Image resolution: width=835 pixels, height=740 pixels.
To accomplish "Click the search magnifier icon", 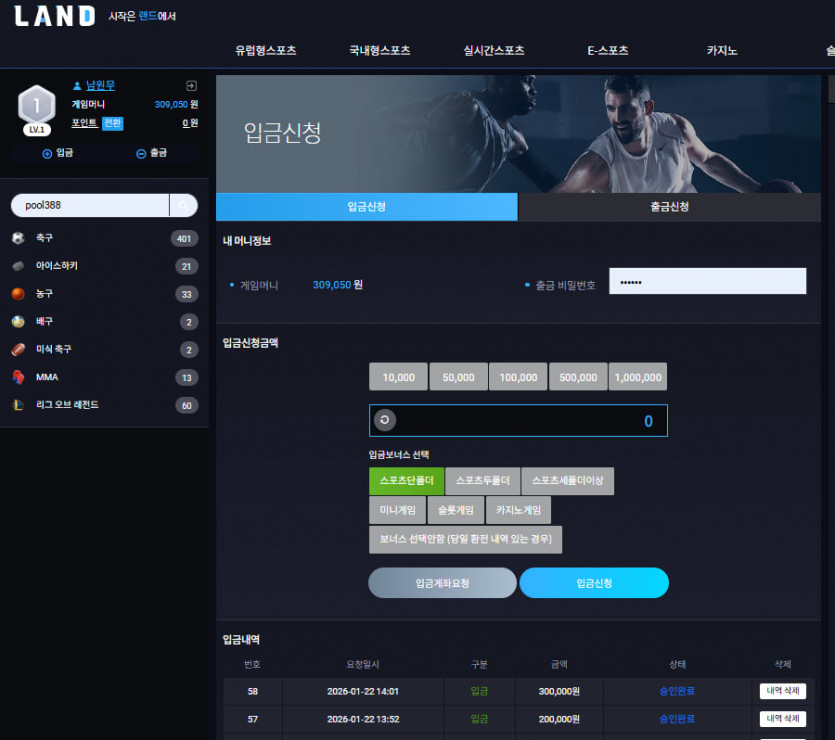I will click(183, 205).
